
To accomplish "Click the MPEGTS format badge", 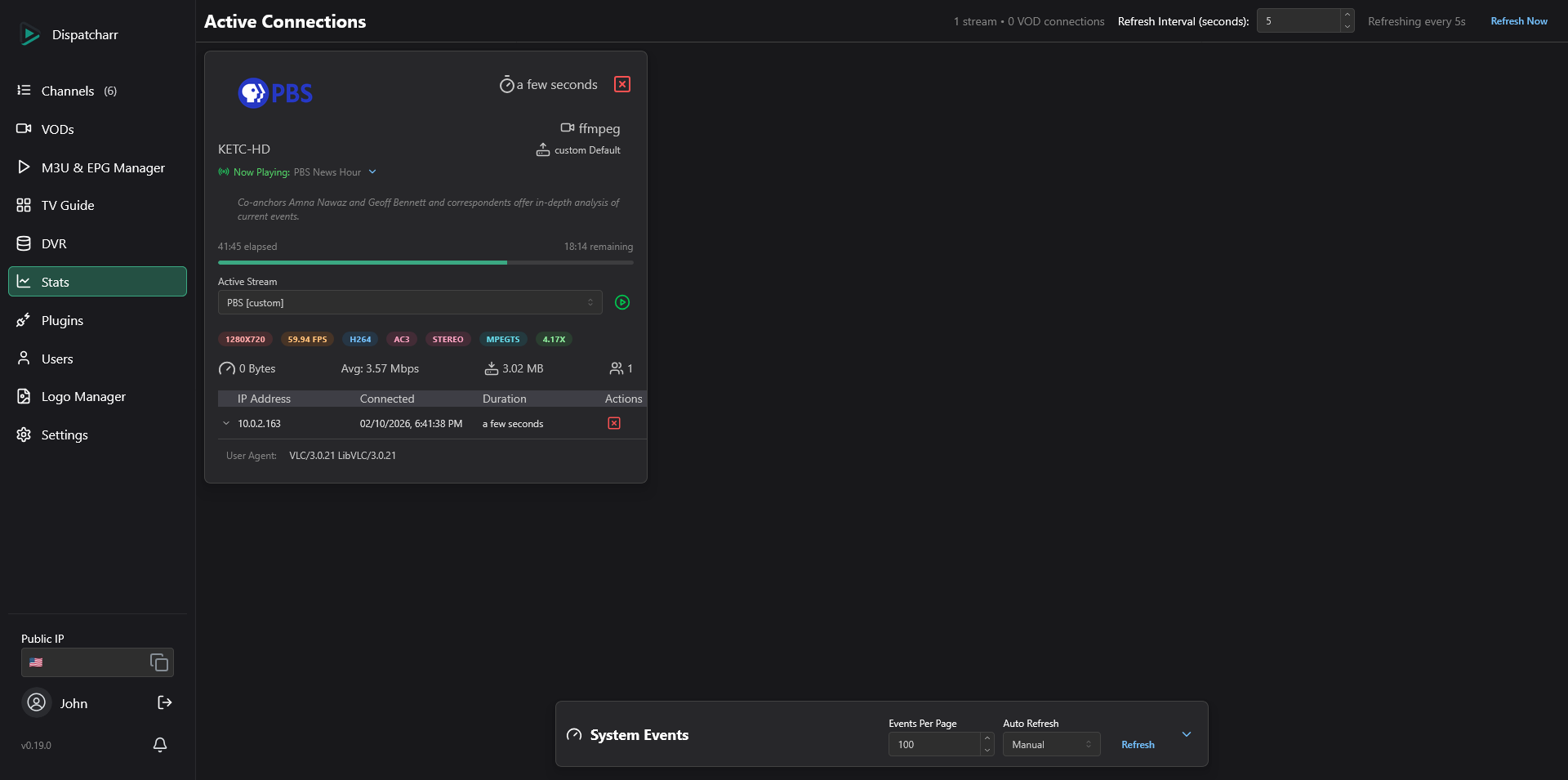I will 503,339.
